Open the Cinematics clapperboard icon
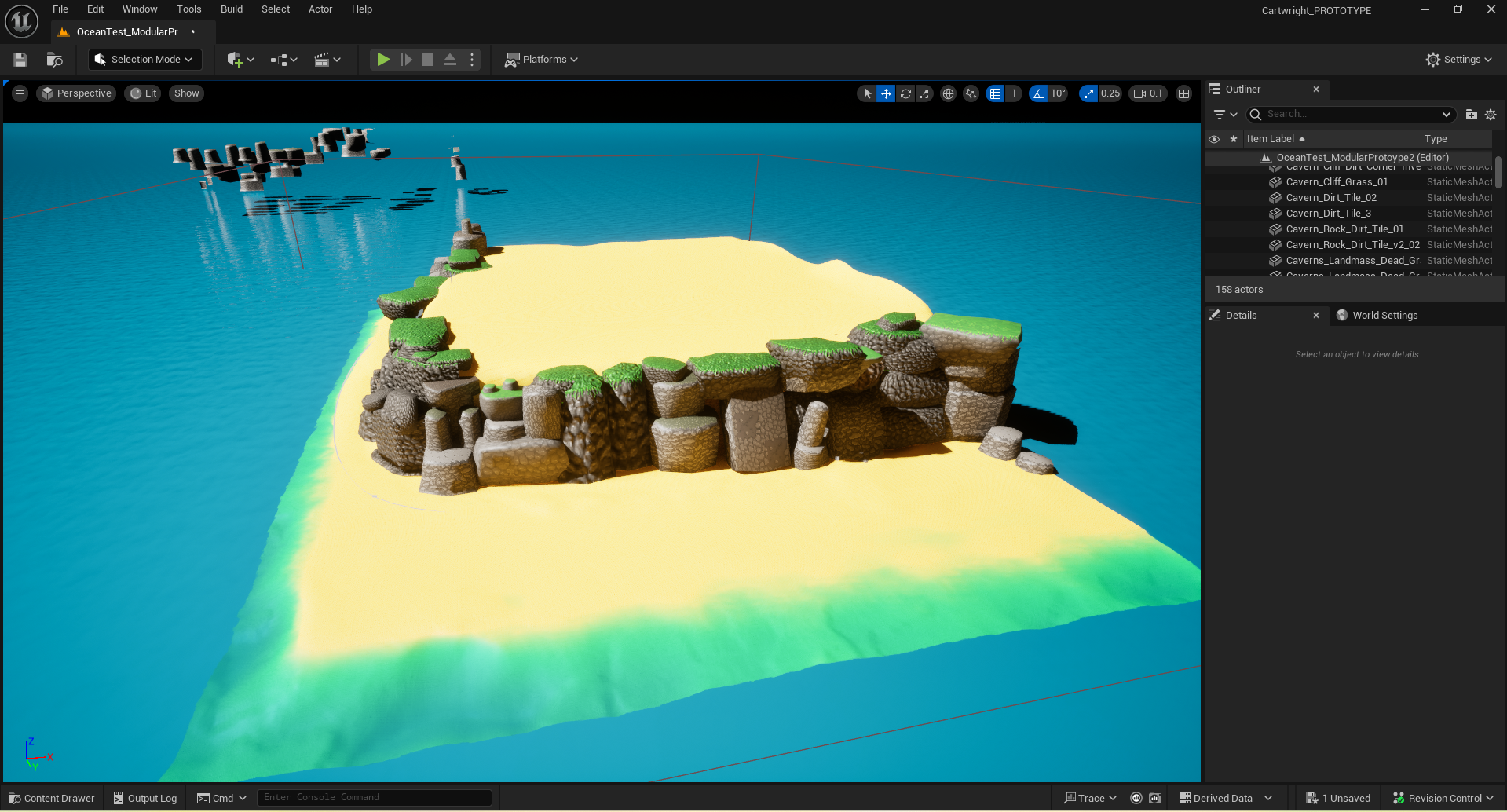This screenshot has width=1507, height=812. (327, 60)
